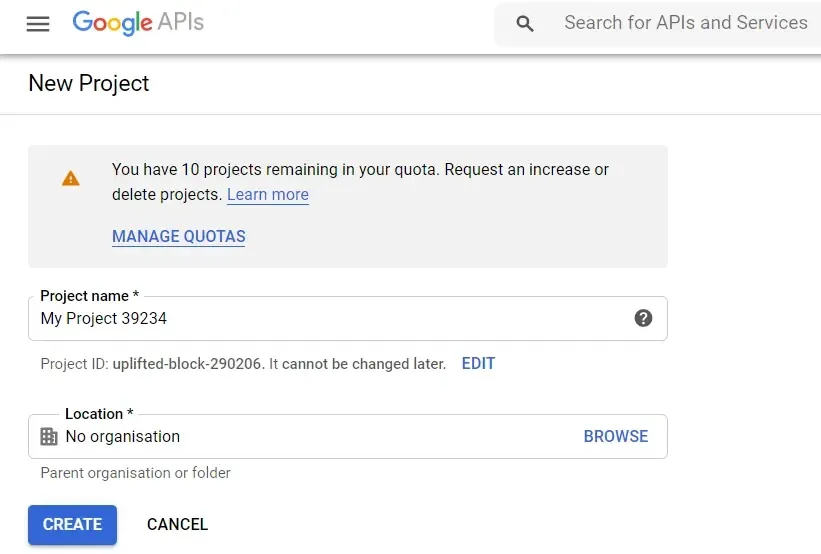Create the new project
Image resolution: width=821 pixels, height=554 pixels.
click(x=72, y=525)
